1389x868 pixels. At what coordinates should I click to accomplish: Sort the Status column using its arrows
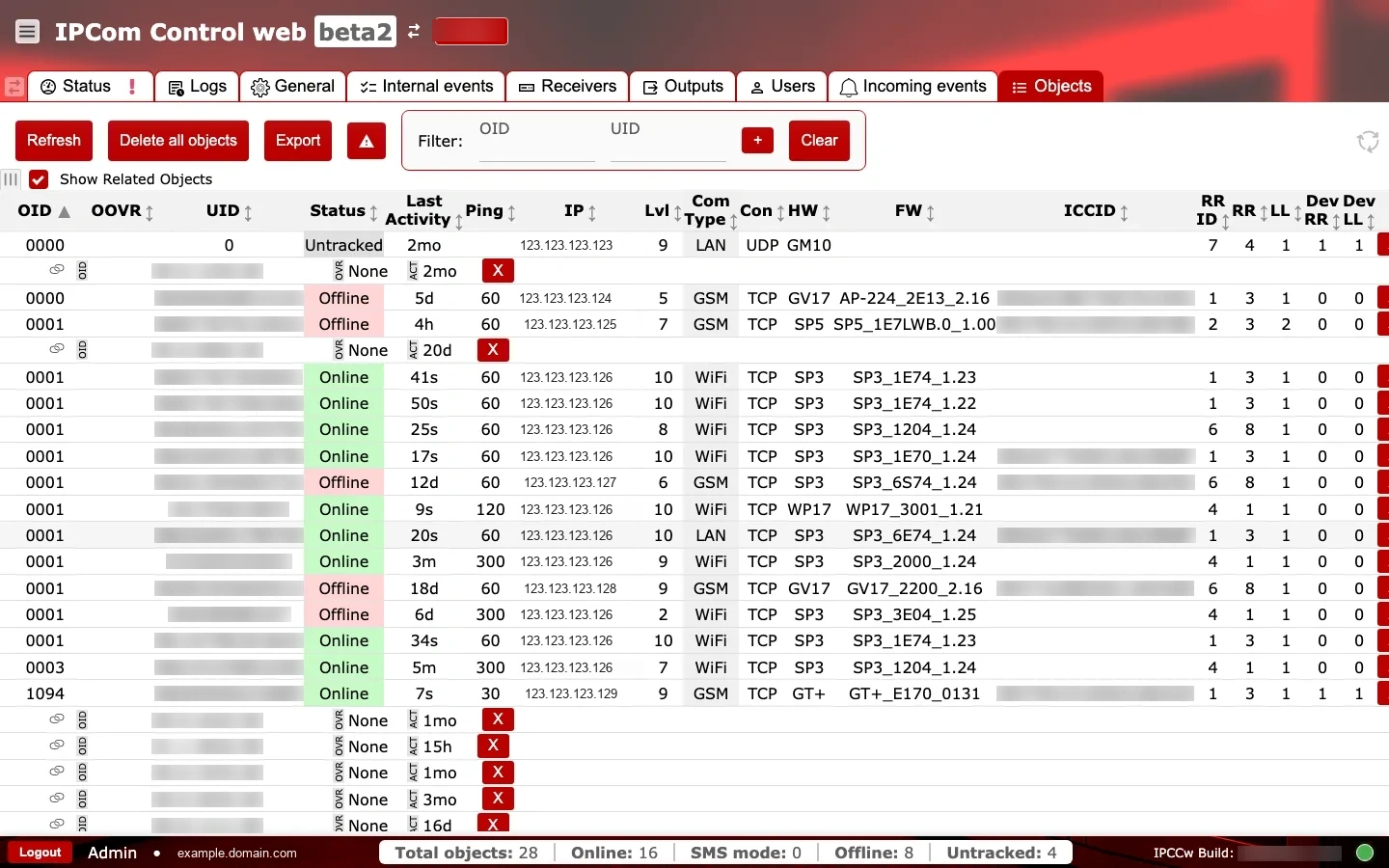[369, 212]
